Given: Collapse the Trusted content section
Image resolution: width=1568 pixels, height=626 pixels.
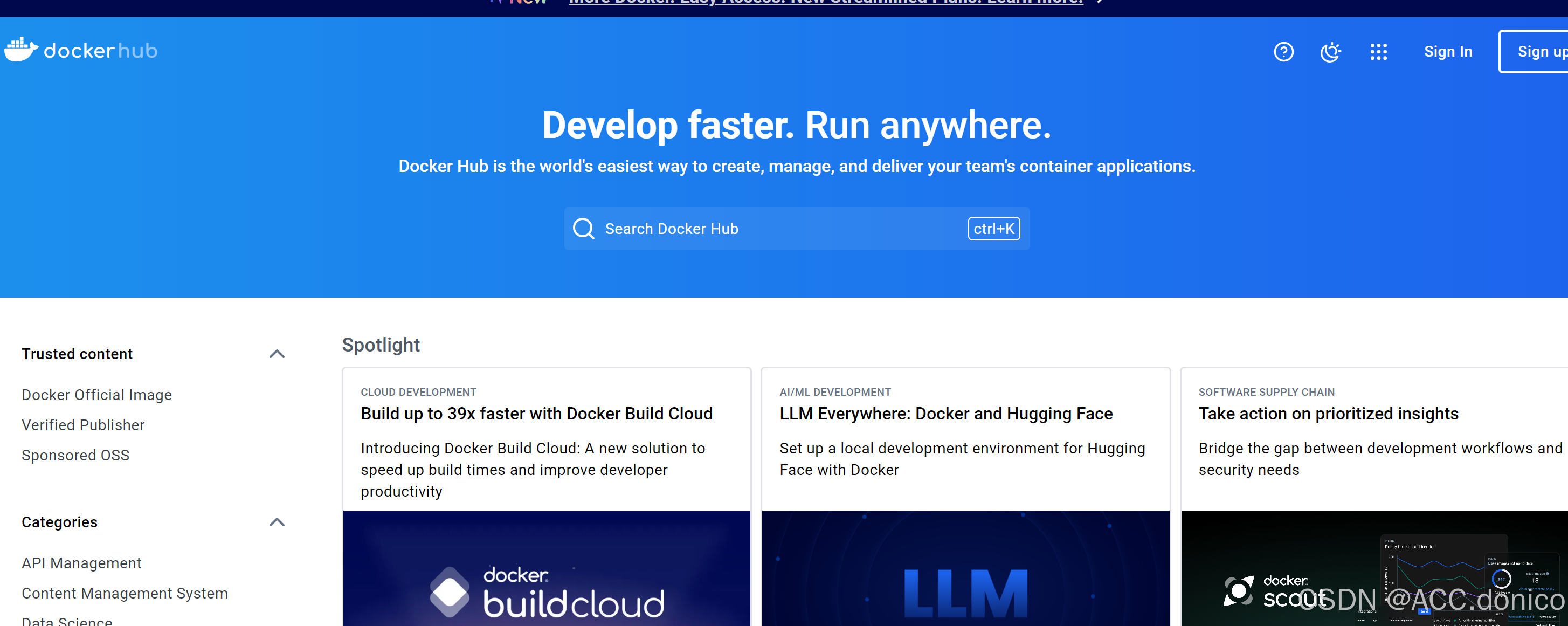Looking at the screenshot, I should point(277,354).
